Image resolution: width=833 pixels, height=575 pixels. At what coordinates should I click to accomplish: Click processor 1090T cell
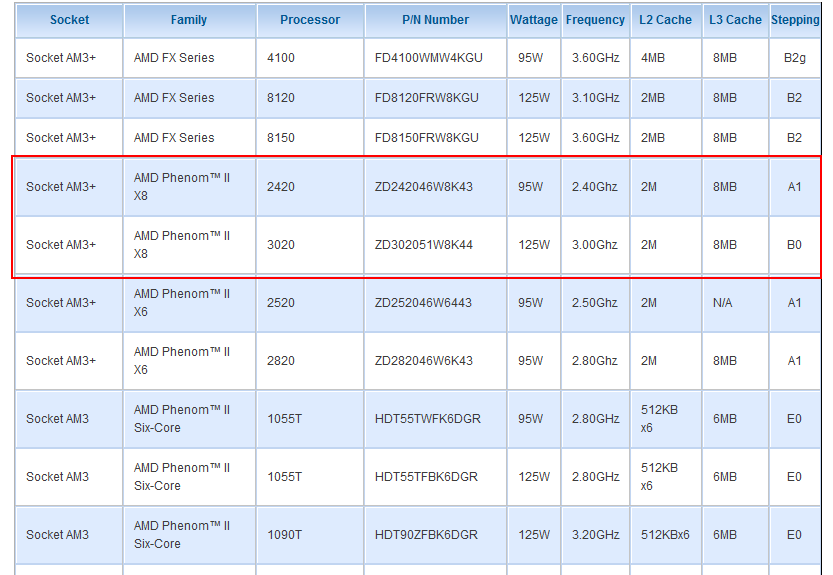tap(310, 535)
